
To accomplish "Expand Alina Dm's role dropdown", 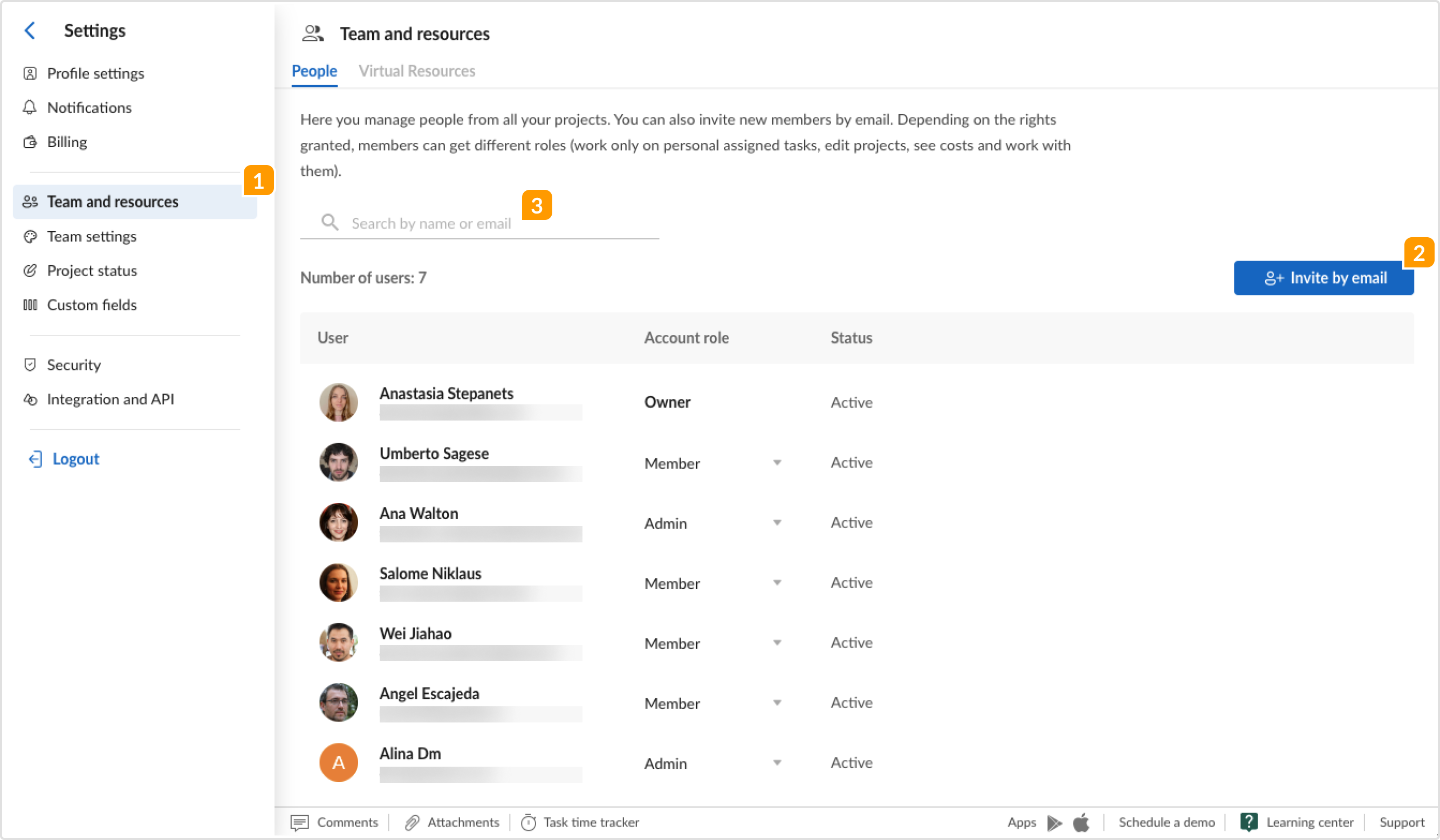I will (x=777, y=762).
